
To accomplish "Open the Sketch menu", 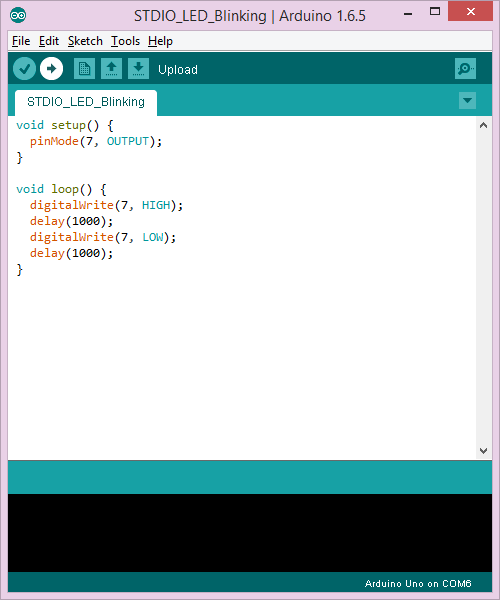I will (85, 41).
